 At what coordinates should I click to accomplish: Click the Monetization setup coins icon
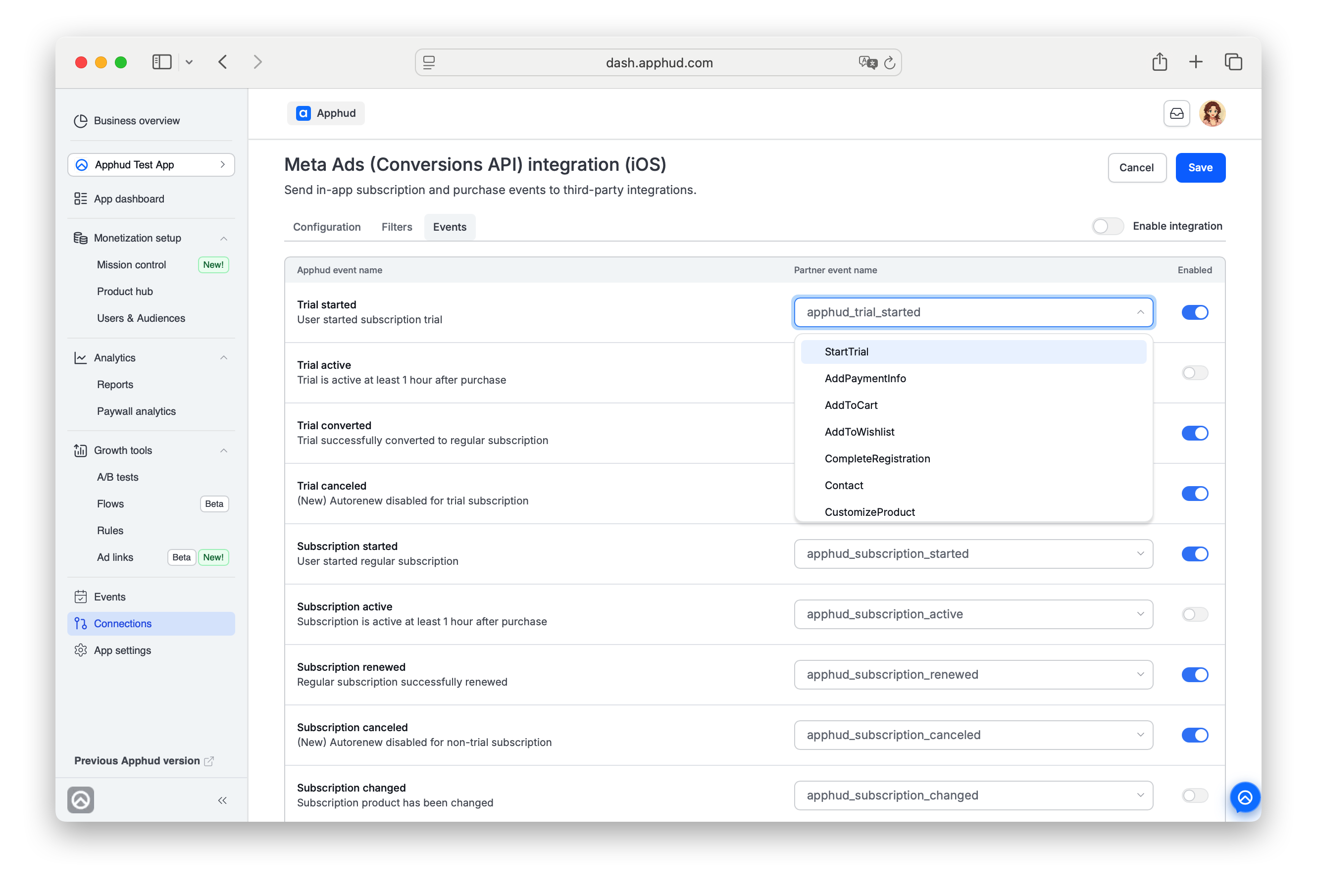81,238
